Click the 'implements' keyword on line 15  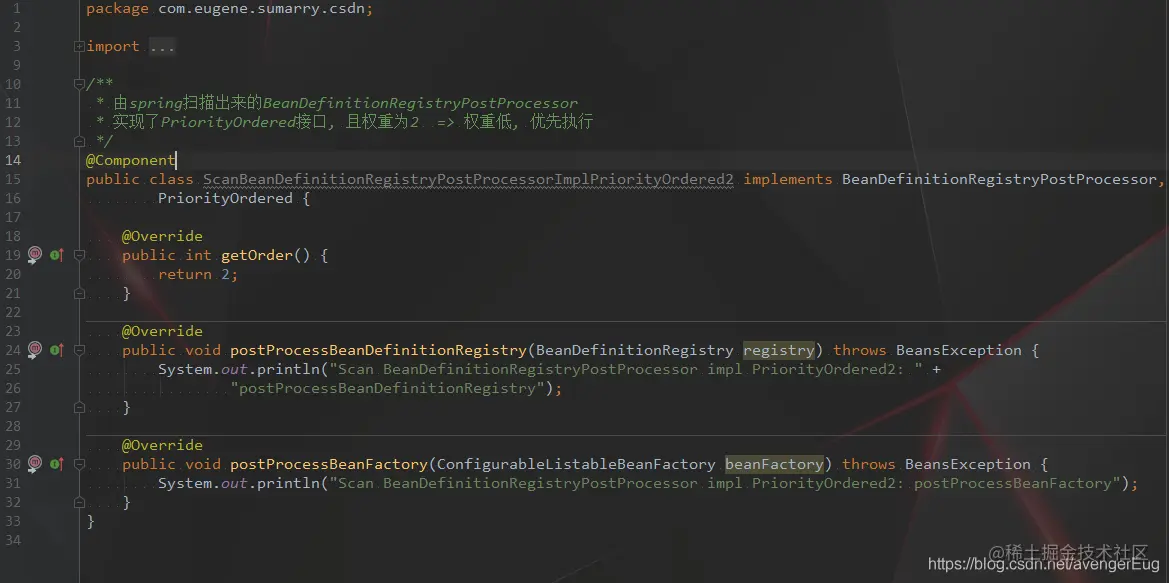point(788,179)
